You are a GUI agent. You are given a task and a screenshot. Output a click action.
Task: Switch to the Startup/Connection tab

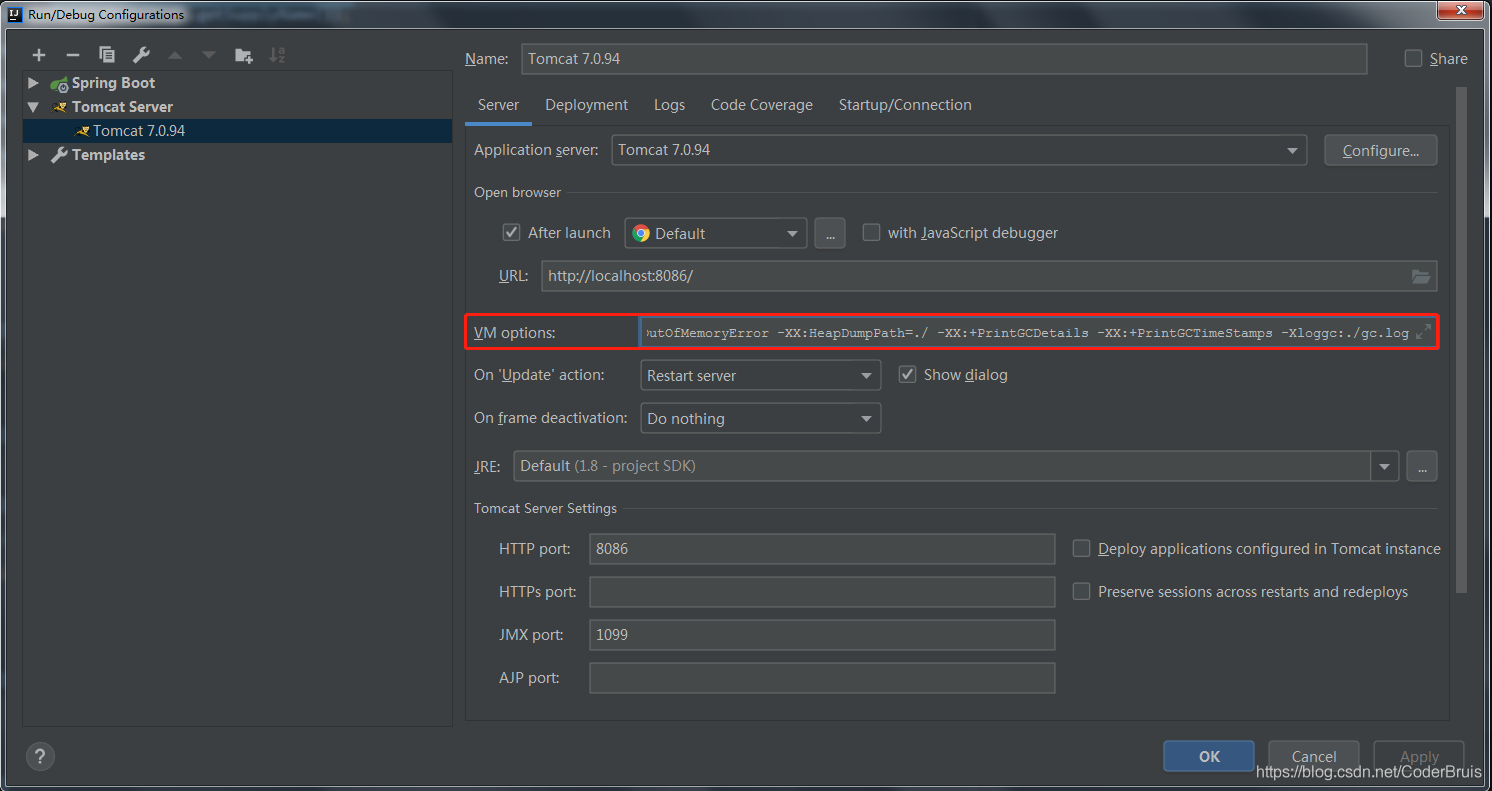905,105
